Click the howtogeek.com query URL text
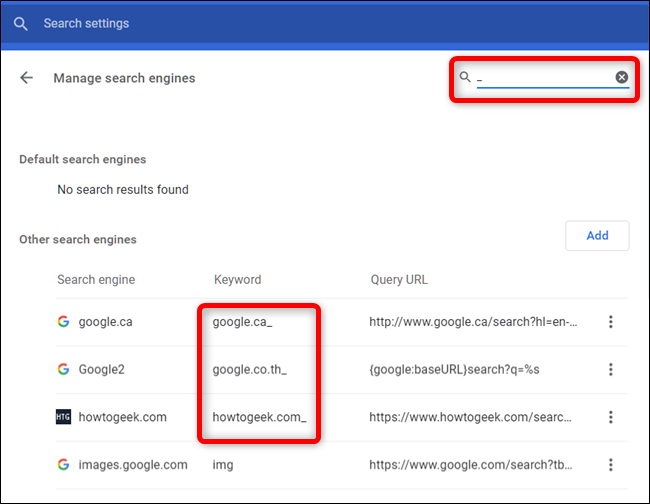Viewport: 650px width, 504px height. [x=471, y=417]
